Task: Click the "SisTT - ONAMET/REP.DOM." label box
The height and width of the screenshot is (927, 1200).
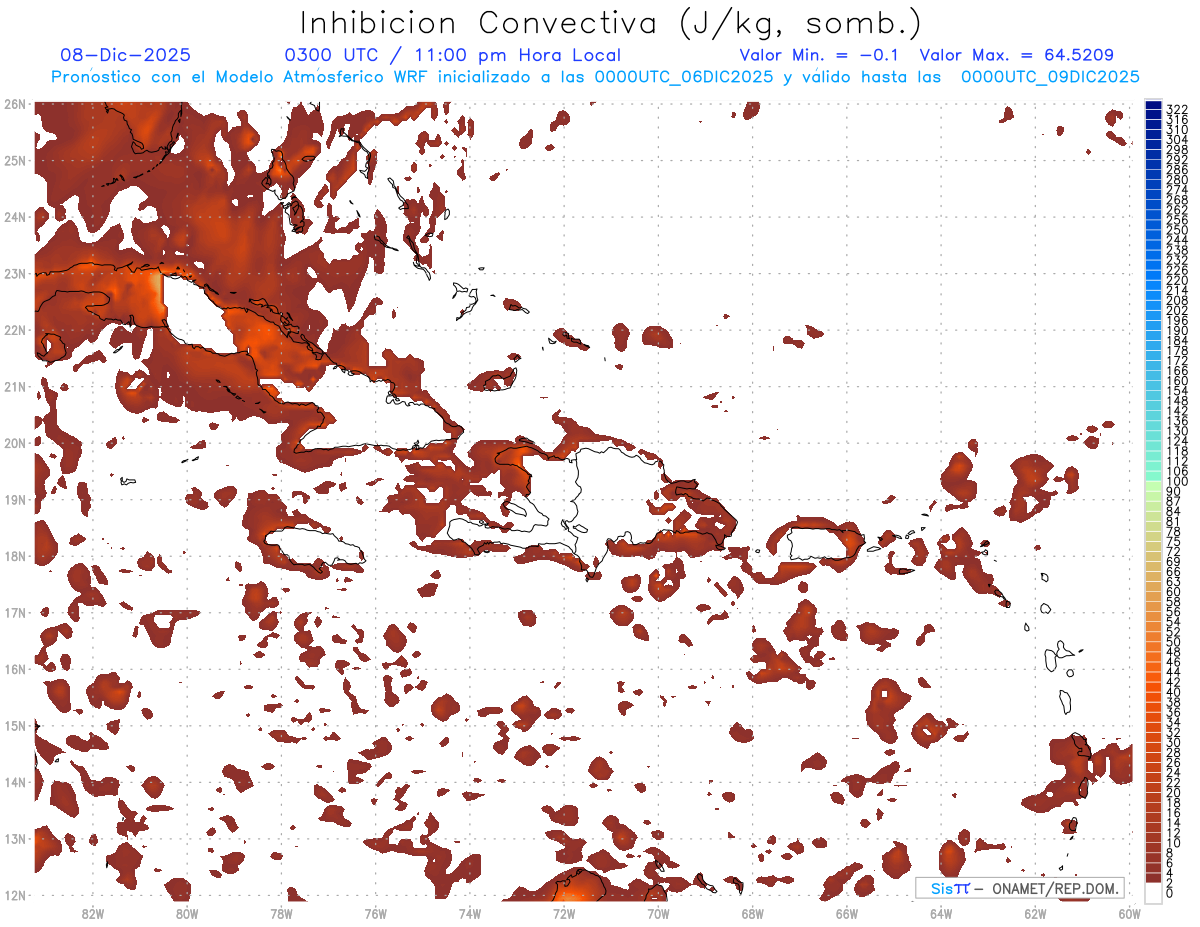Action: [1020, 888]
